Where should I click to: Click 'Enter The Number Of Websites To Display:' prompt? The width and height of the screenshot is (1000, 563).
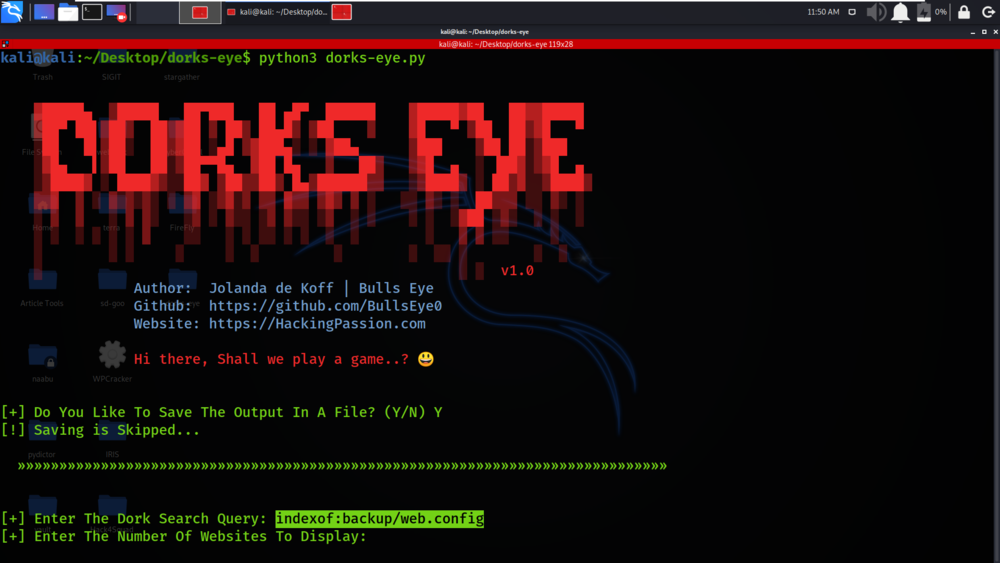pos(184,537)
